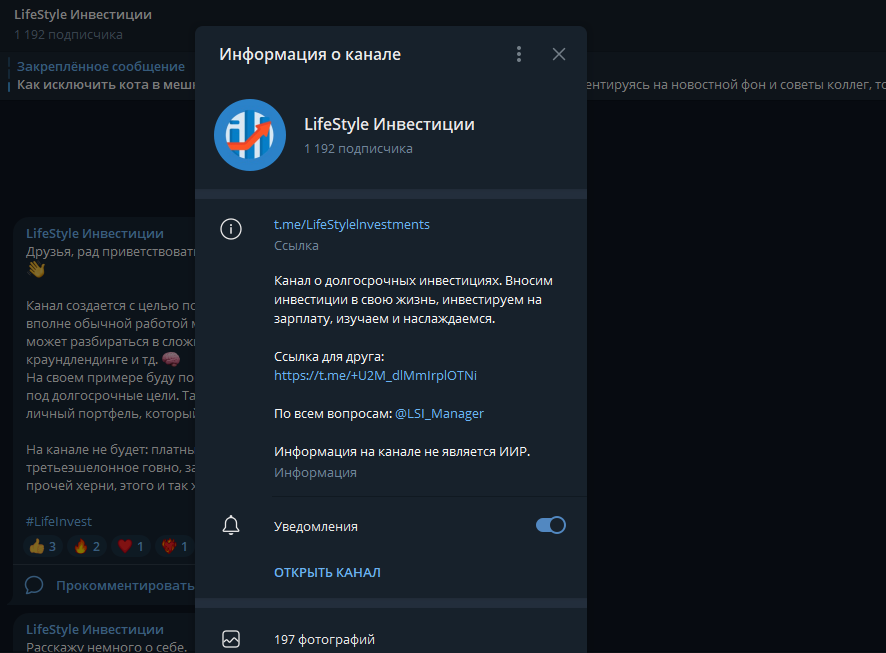
Task: Open the three-dot menu in channel info
Action: (519, 54)
